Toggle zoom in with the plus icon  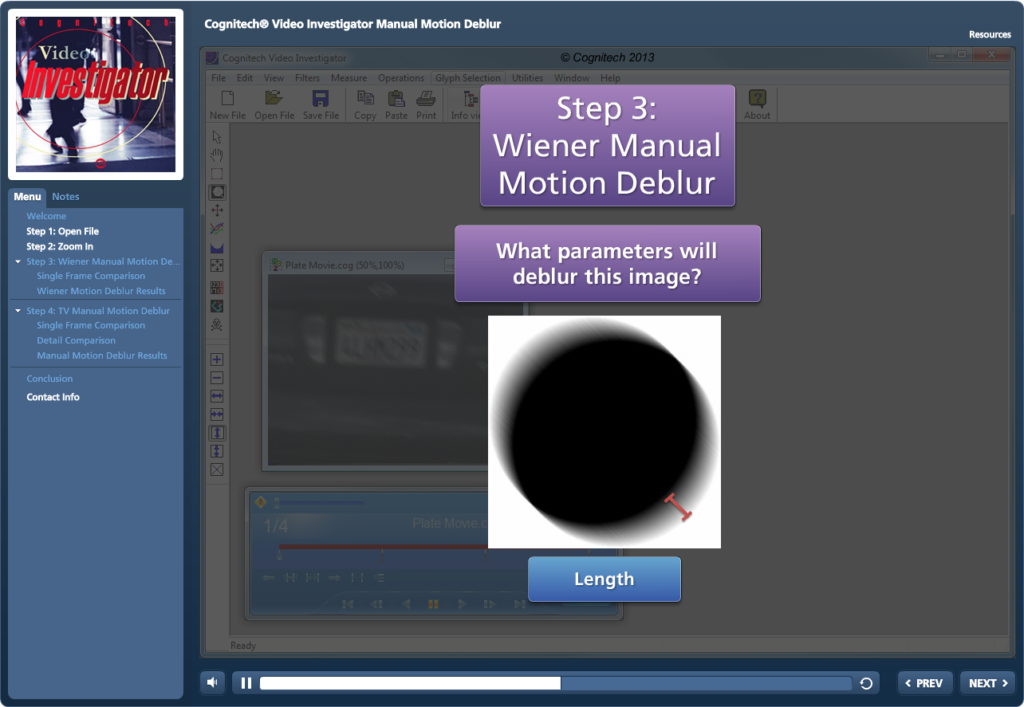click(217, 358)
